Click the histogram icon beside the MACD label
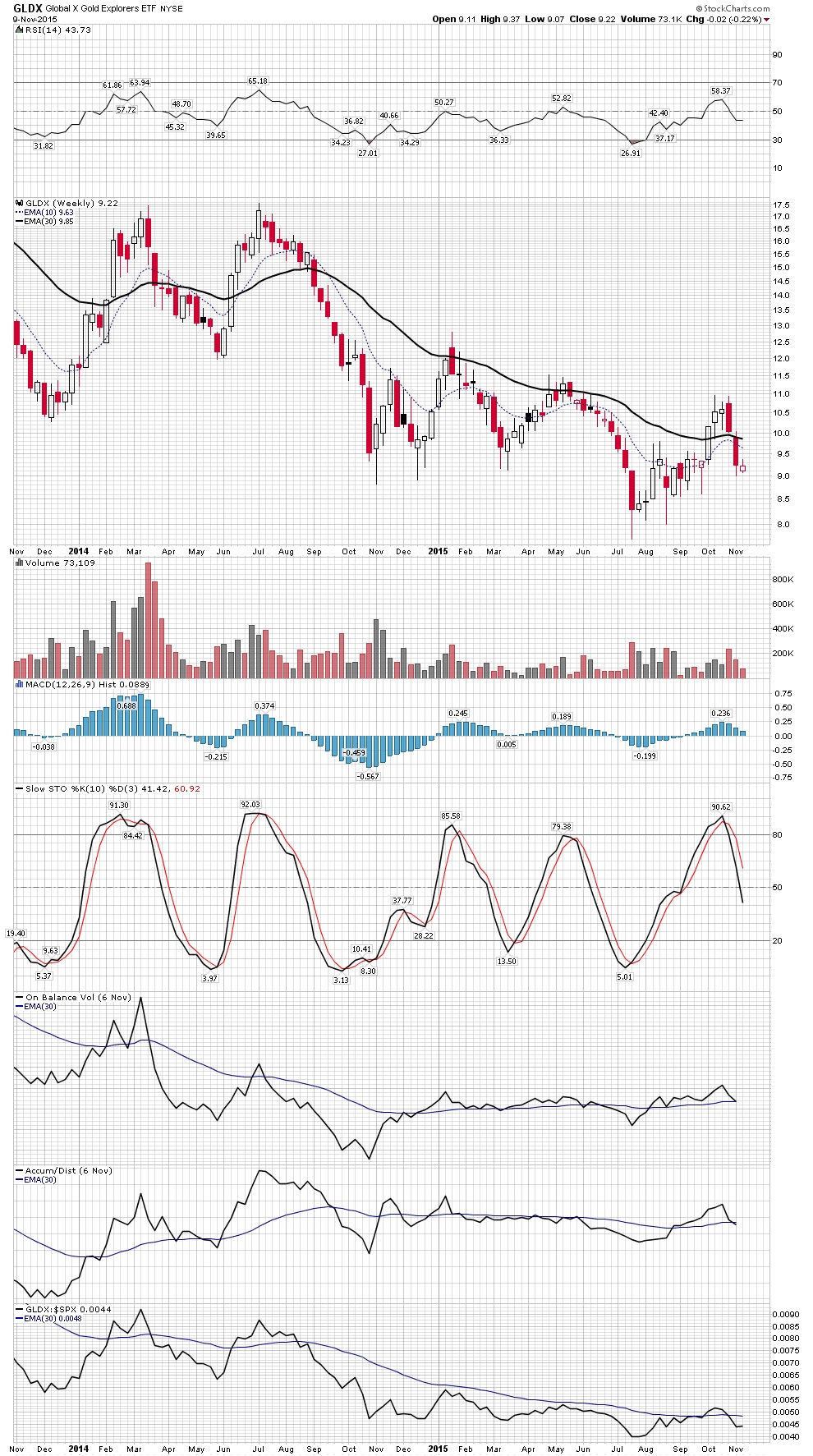This screenshot has height=1456, width=813. tap(20, 684)
